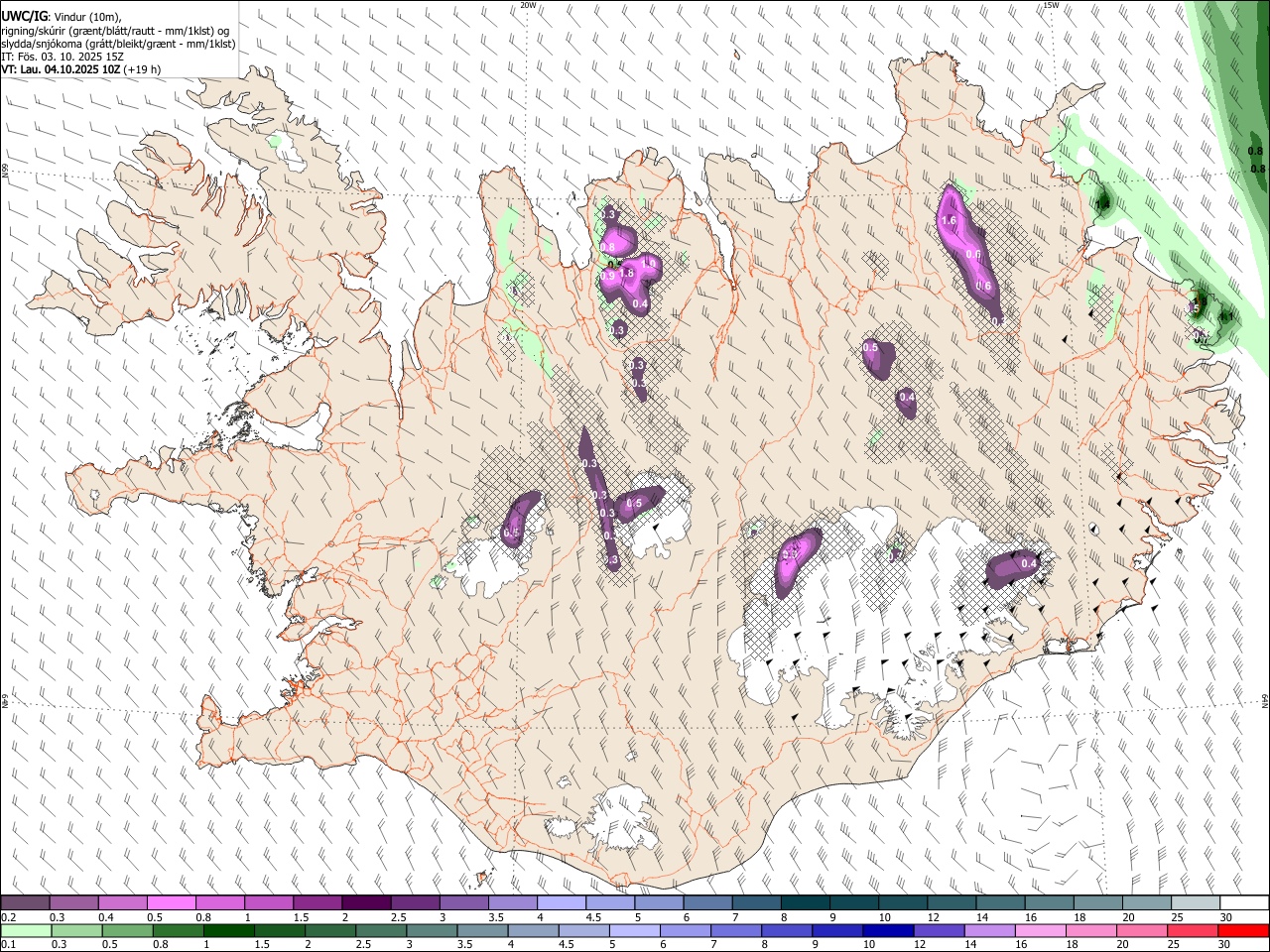Click the dark teal 8 swatch, upper legend
Viewport: 1270px width, 952px height.
805,903
